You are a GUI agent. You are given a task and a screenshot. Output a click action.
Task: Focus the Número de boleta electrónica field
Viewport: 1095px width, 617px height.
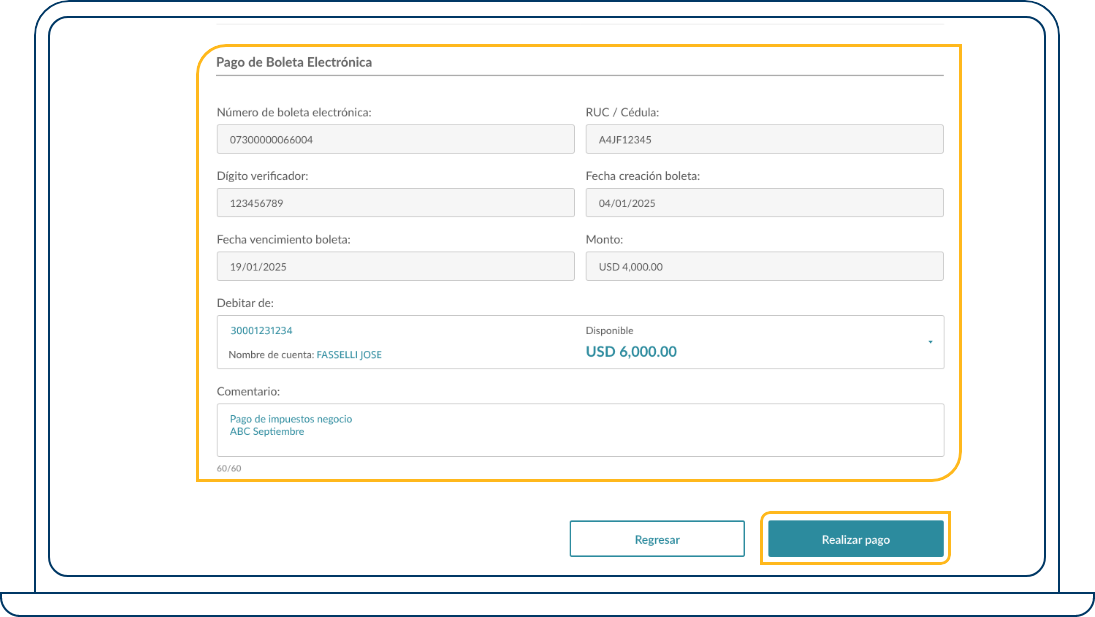[x=395, y=139]
